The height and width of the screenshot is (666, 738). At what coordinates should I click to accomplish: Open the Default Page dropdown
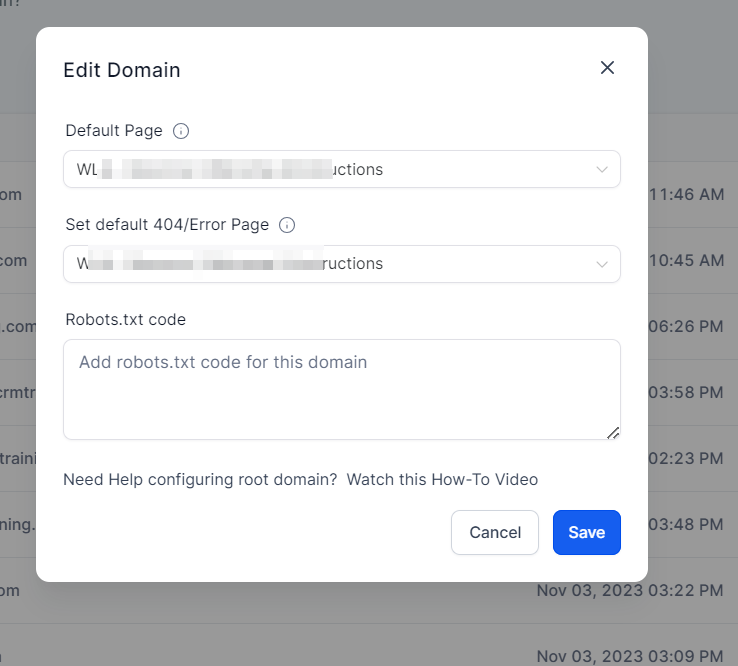pos(342,169)
